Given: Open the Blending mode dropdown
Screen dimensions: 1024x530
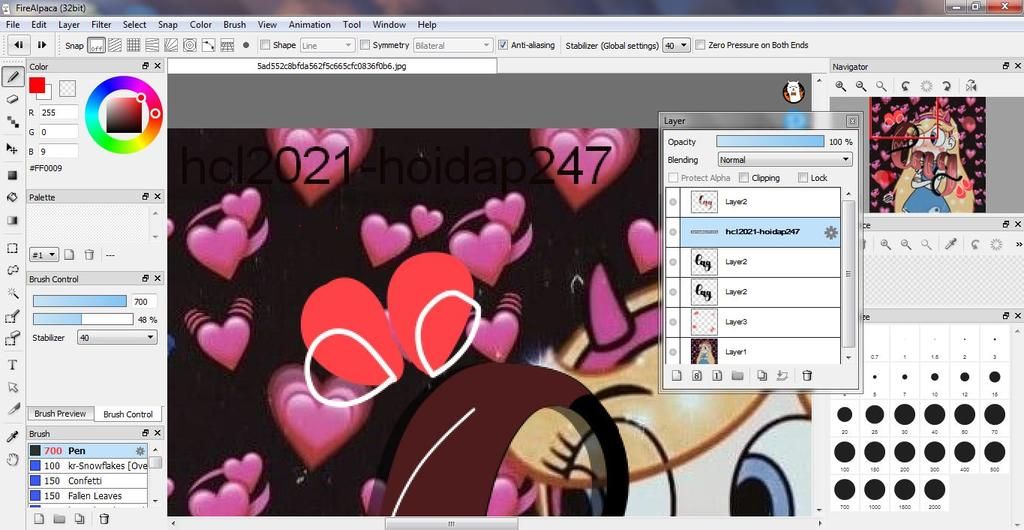Looking at the screenshot, I should pyautogui.click(x=785, y=160).
